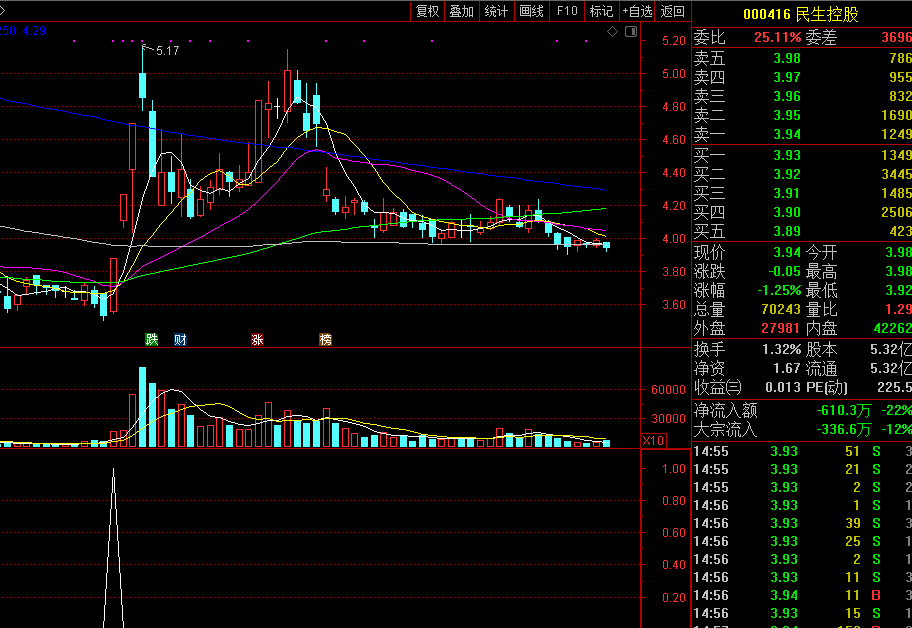Click the 涨跌 -0.05 value

pyautogui.click(x=785, y=272)
